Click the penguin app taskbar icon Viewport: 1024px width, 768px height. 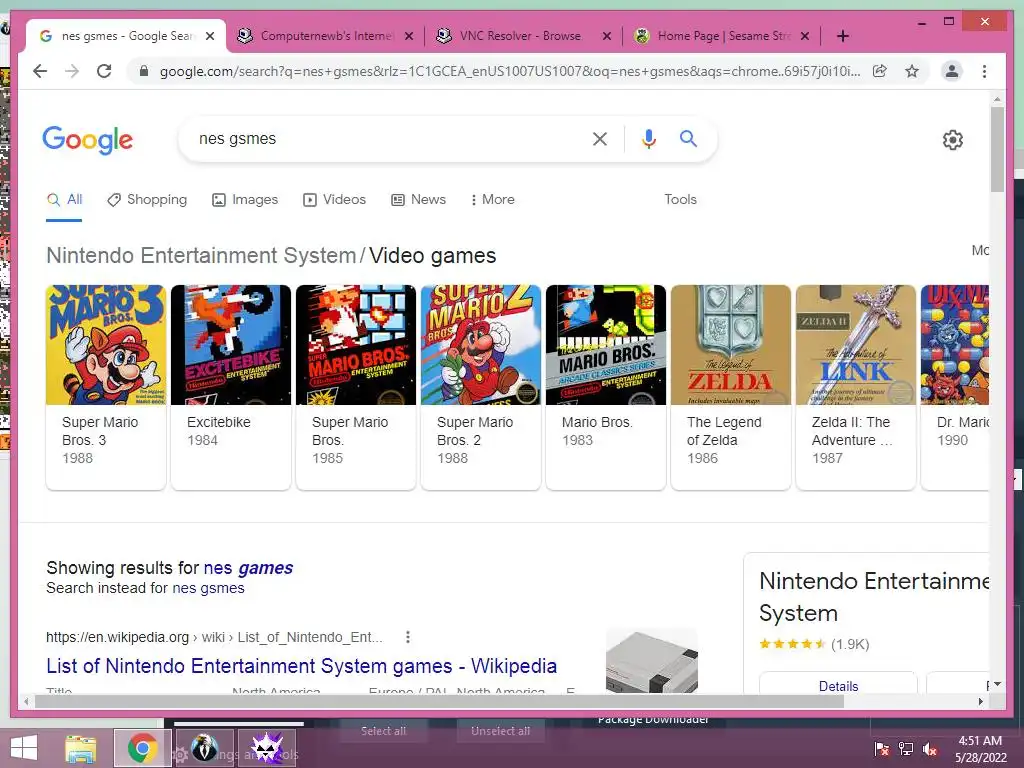pos(205,748)
